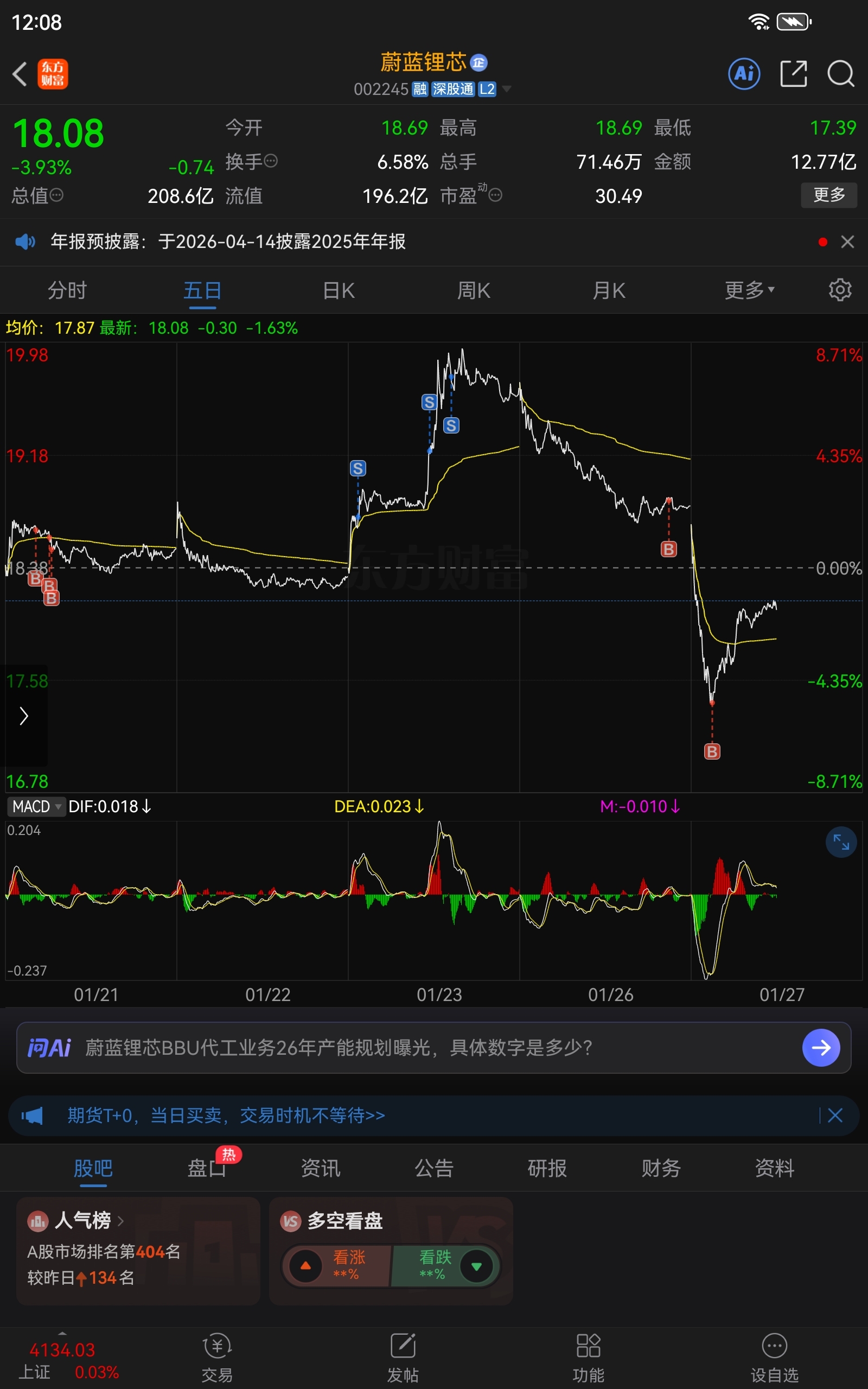Tap the AI question about BBU产能
The image size is (868, 1389).
click(339, 1048)
